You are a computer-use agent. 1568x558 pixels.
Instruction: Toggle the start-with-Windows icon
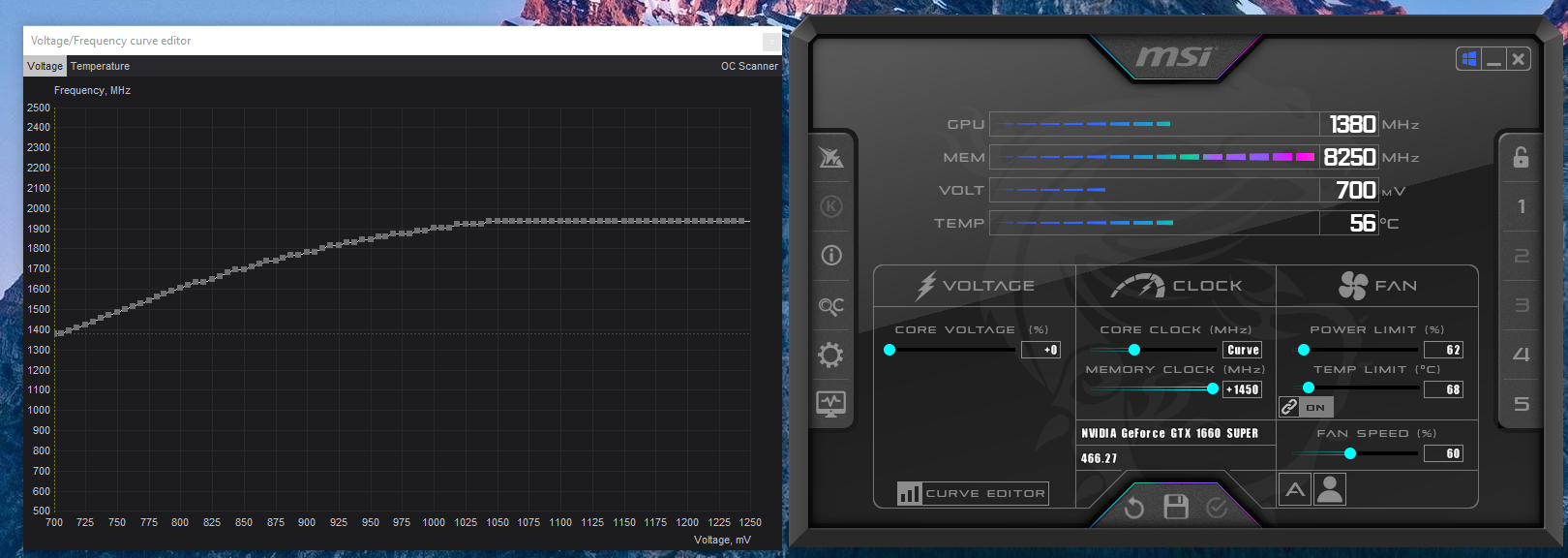coord(1469,59)
